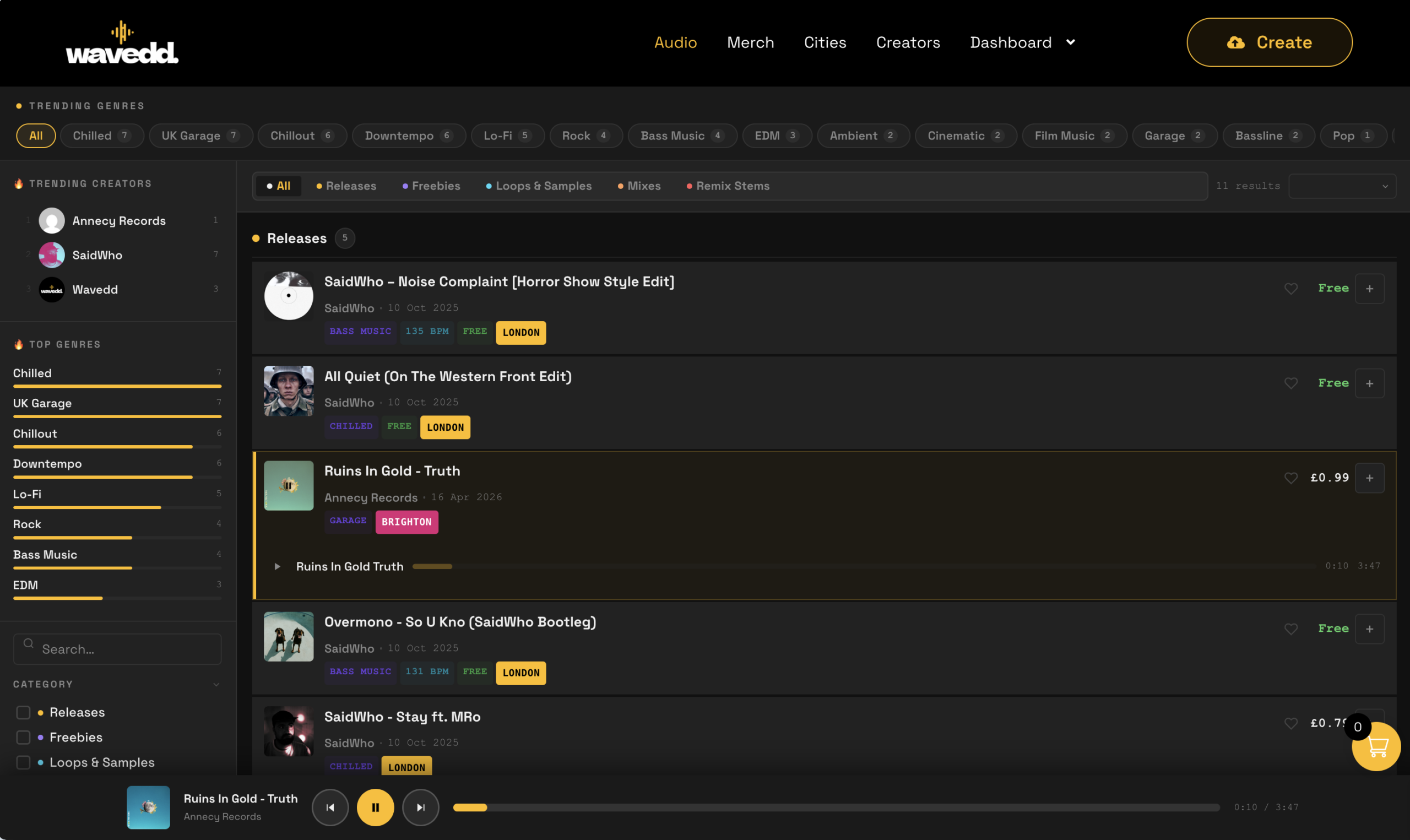Go to Merch page
Viewport: 1410px width, 840px height.
[x=750, y=42]
